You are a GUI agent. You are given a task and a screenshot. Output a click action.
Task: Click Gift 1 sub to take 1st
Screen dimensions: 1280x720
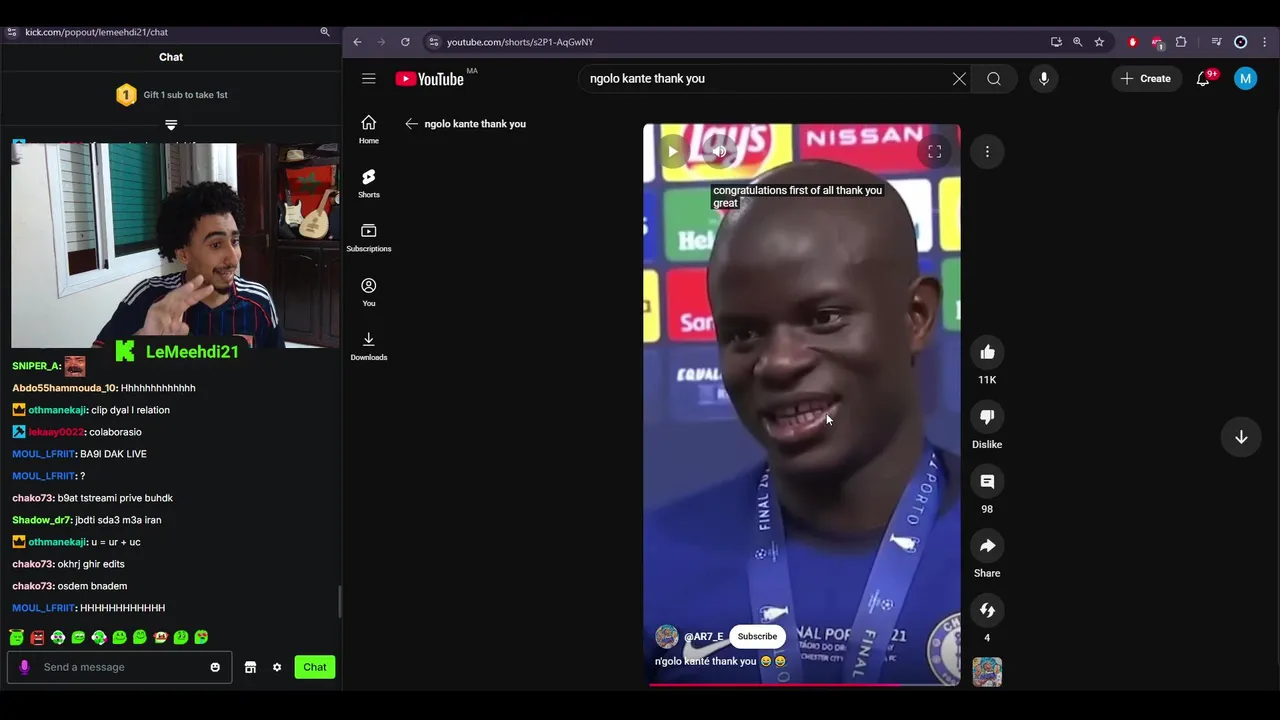[171, 95]
